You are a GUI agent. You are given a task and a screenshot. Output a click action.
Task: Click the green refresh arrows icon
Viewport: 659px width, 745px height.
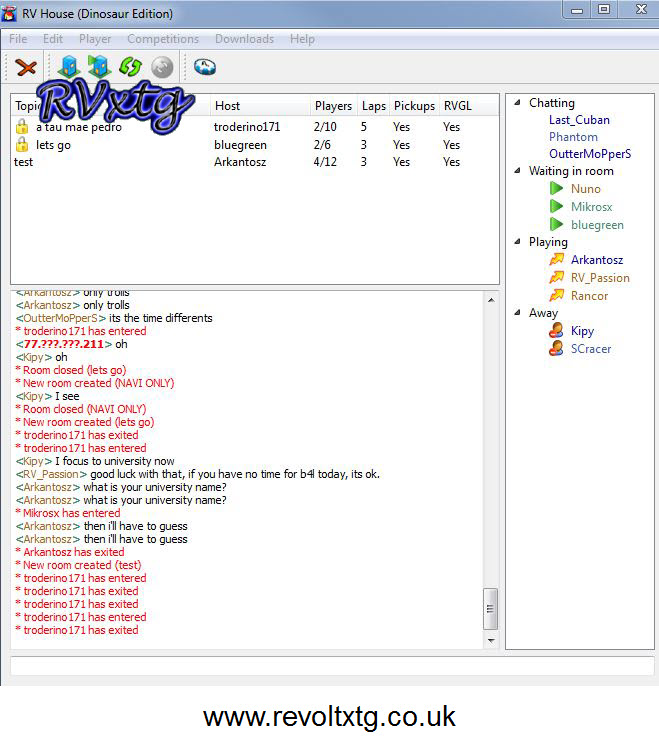[x=130, y=67]
